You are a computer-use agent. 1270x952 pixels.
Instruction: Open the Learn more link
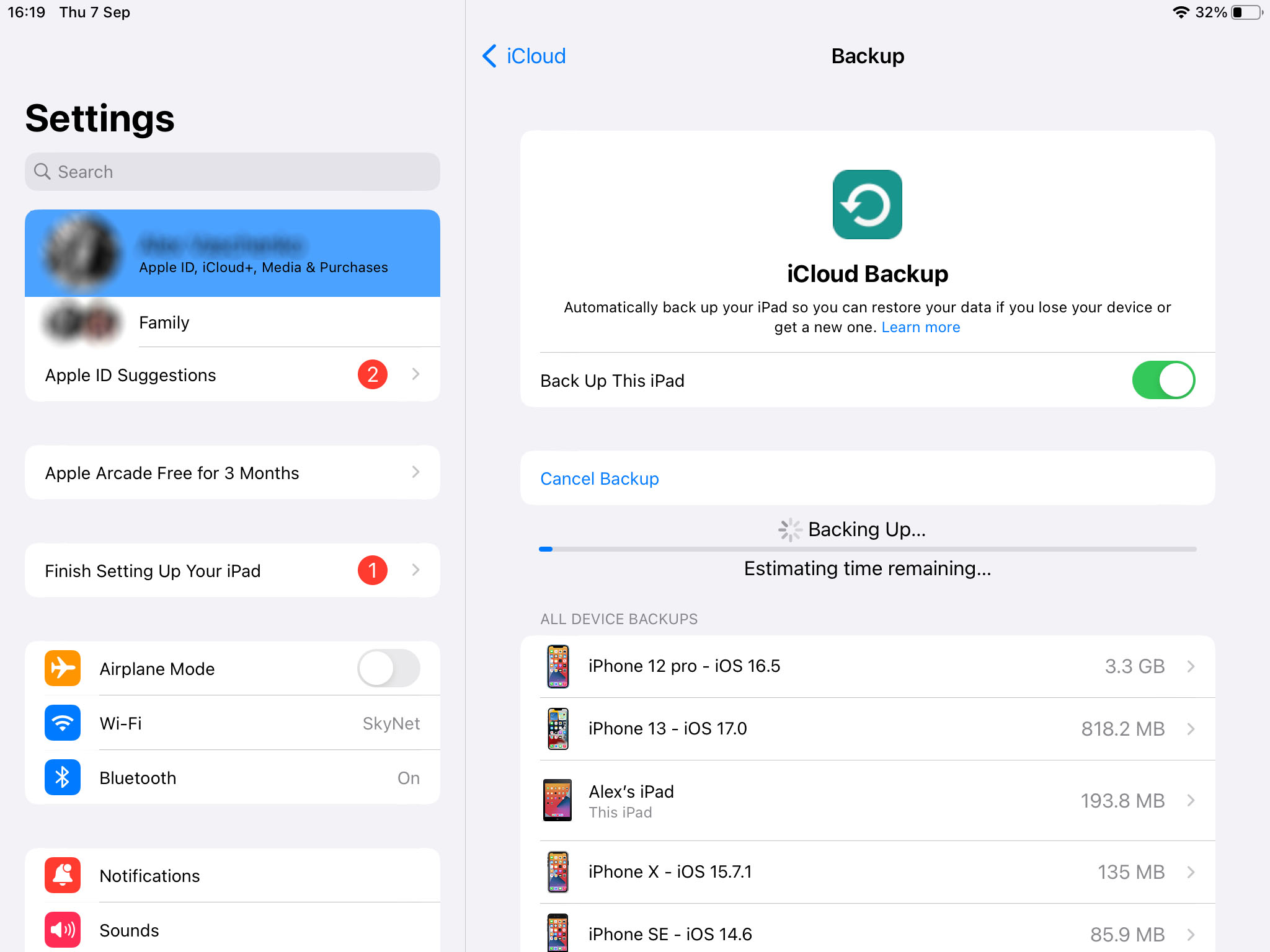[x=921, y=327]
